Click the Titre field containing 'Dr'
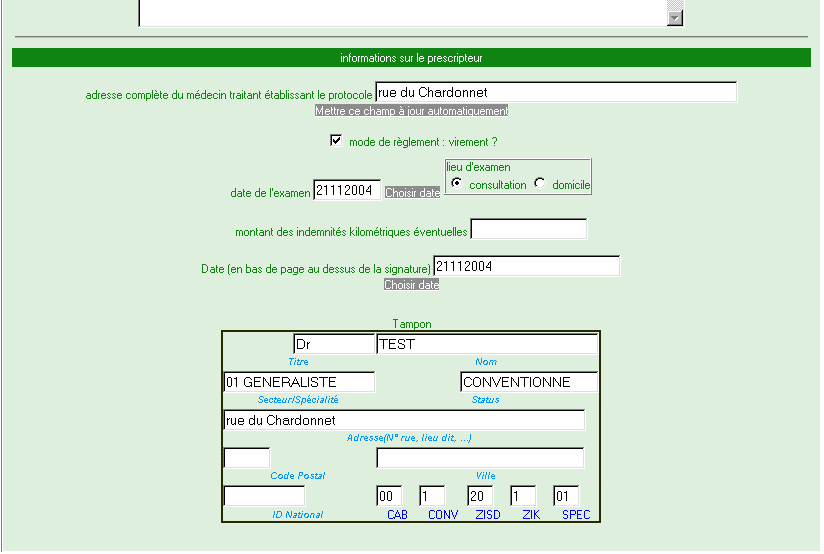This screenshot has height=554, width=824. tap(333, 345)
